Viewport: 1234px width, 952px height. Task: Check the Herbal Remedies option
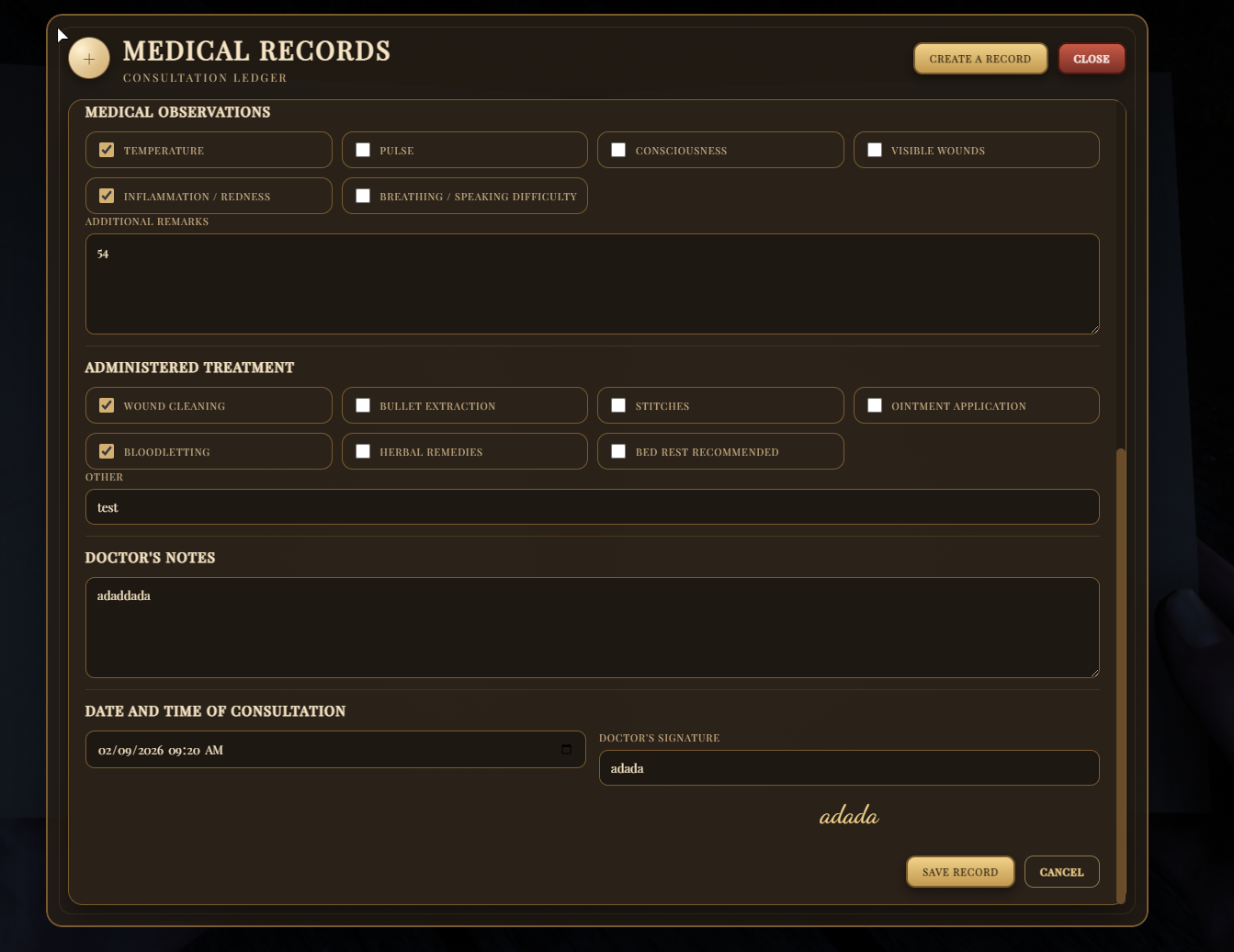tap(363, 451)
